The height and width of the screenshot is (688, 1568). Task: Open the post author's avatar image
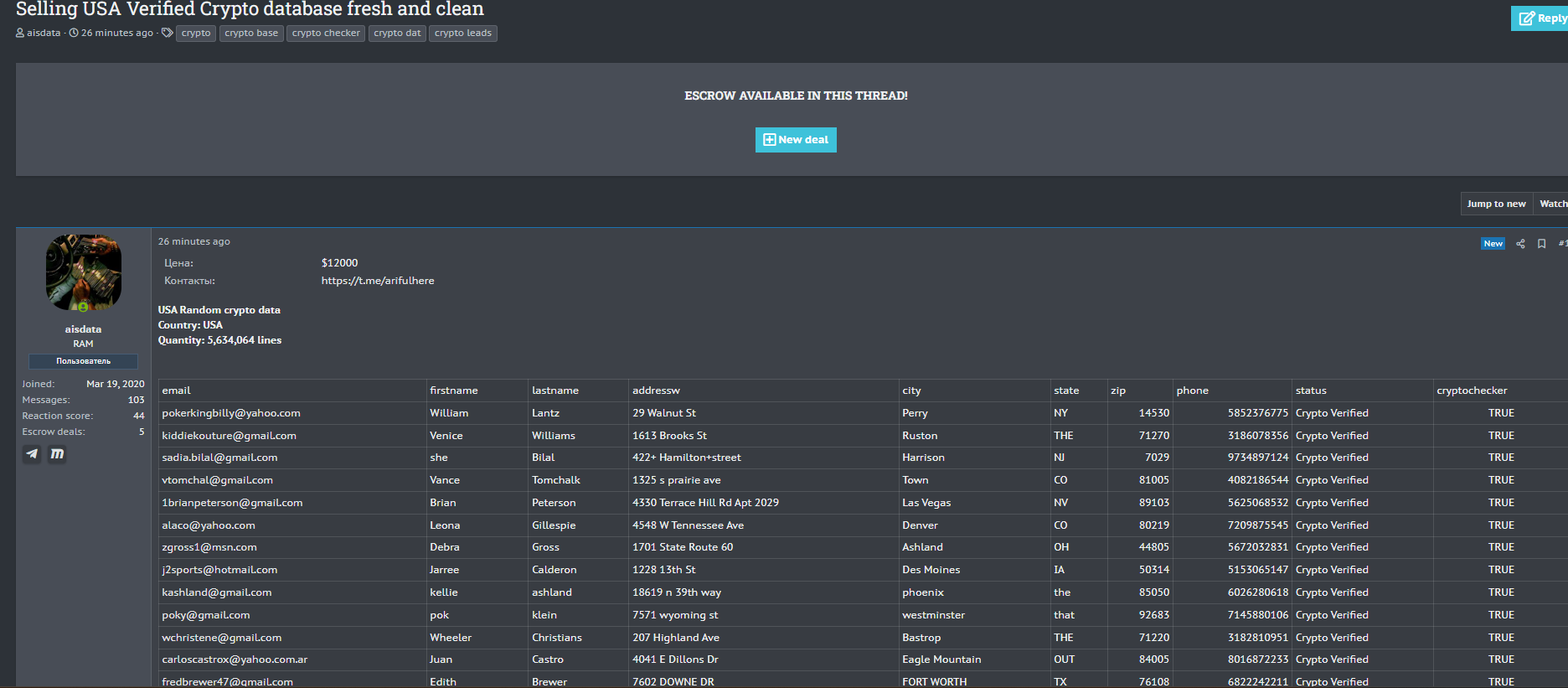point(83,272)
